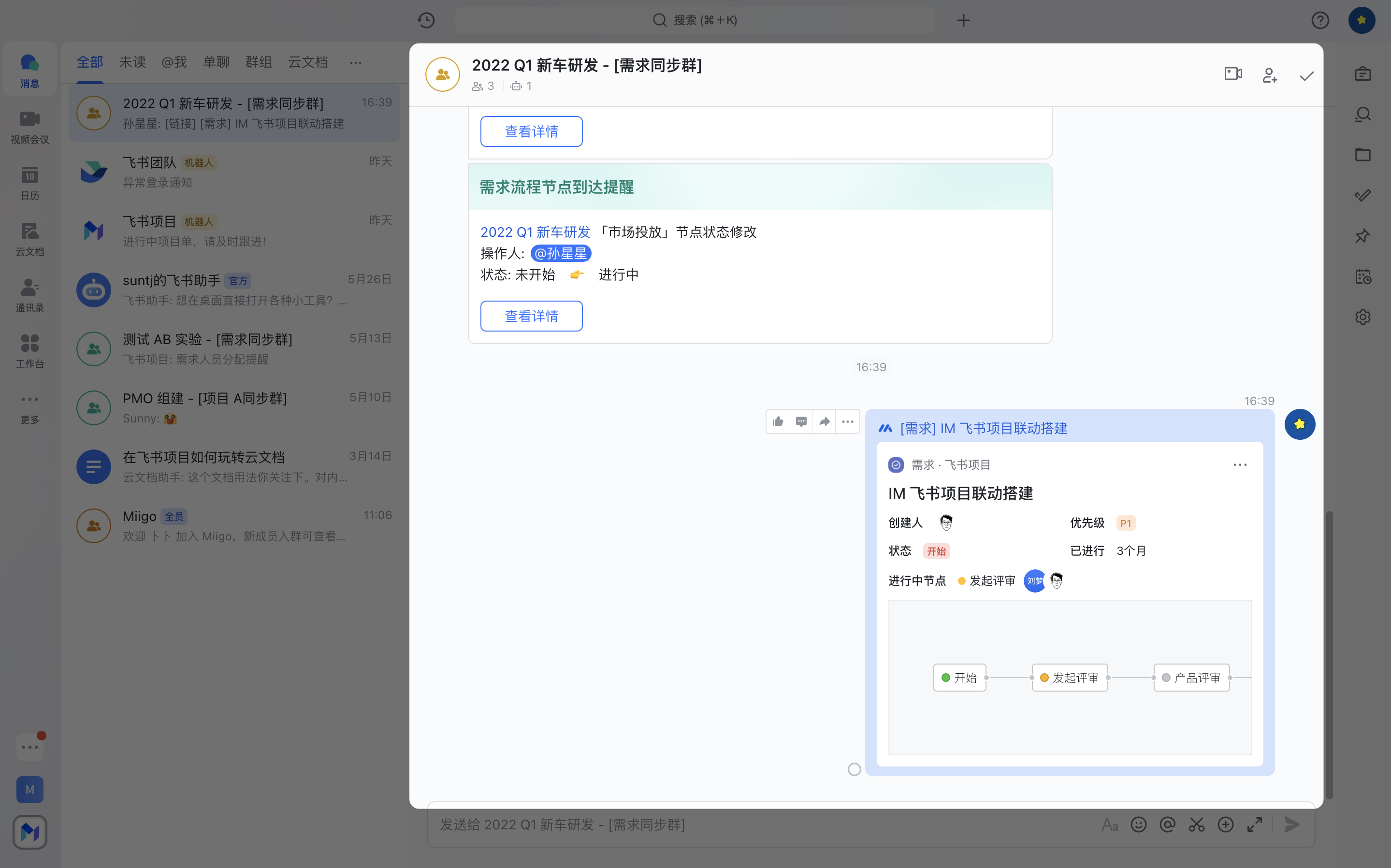Open the Messages section in sidebar
1391x868 pixels.
coord(30,70)
